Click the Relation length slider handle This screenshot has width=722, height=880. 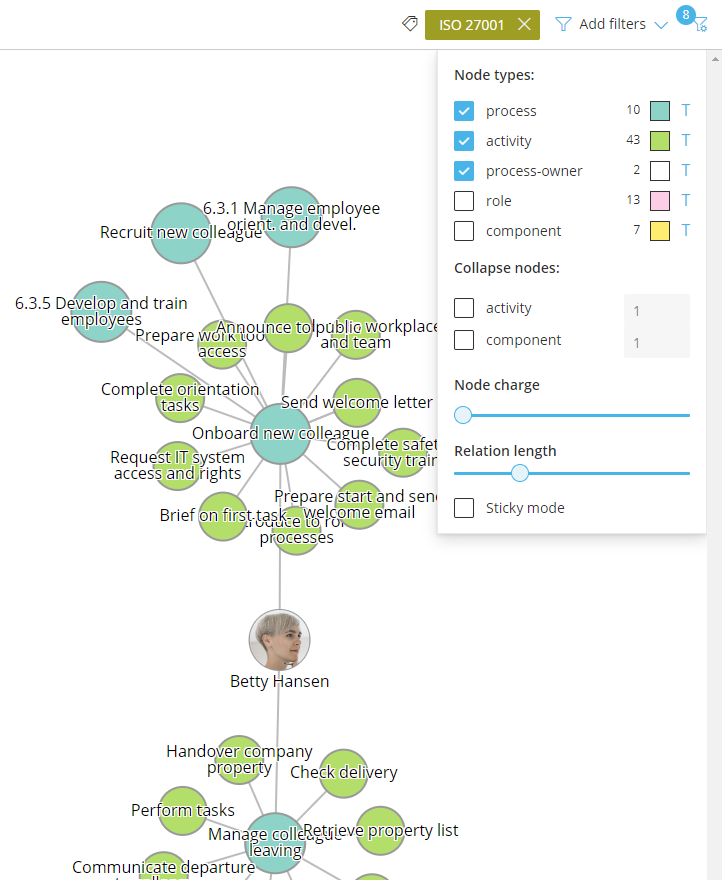(520, 473)
